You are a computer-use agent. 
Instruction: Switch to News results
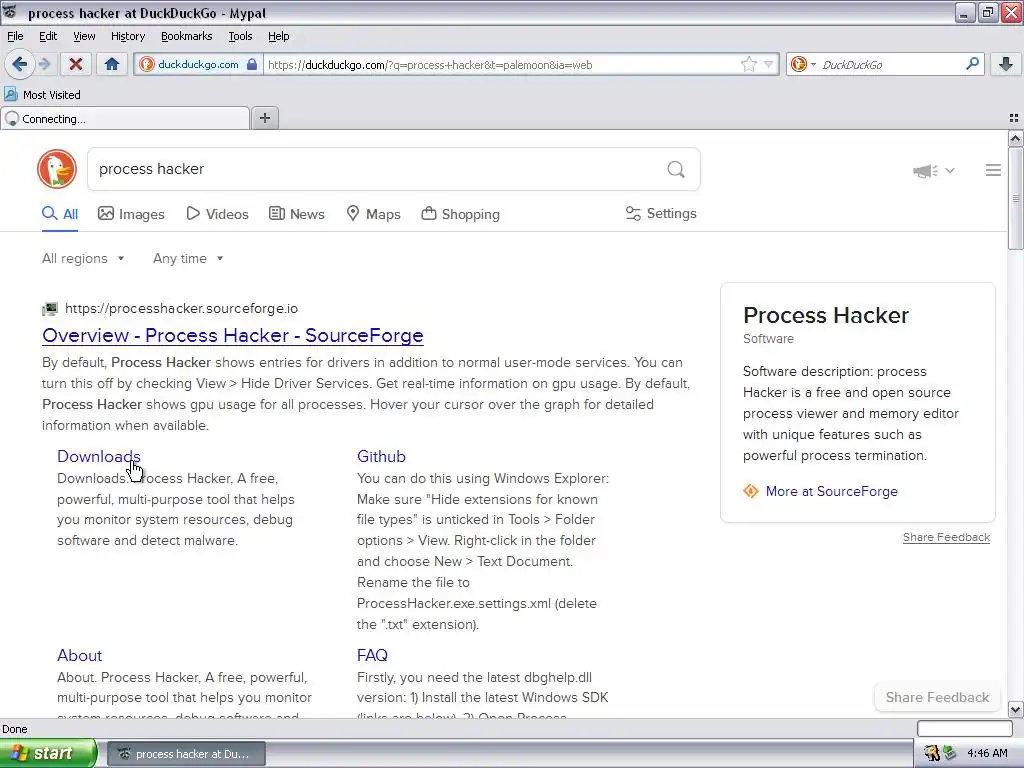pyautogui.click(x=296, y=214)
